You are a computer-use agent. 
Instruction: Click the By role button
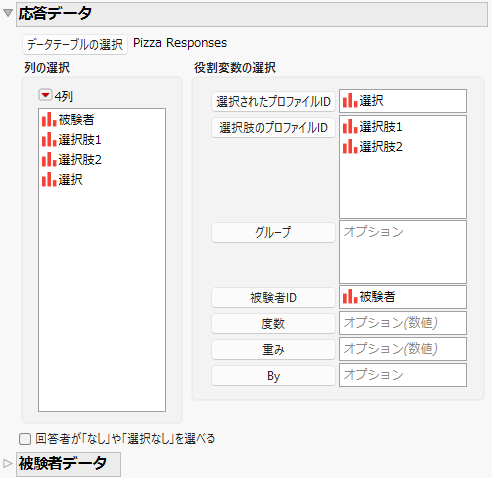[x=273, y=376]
